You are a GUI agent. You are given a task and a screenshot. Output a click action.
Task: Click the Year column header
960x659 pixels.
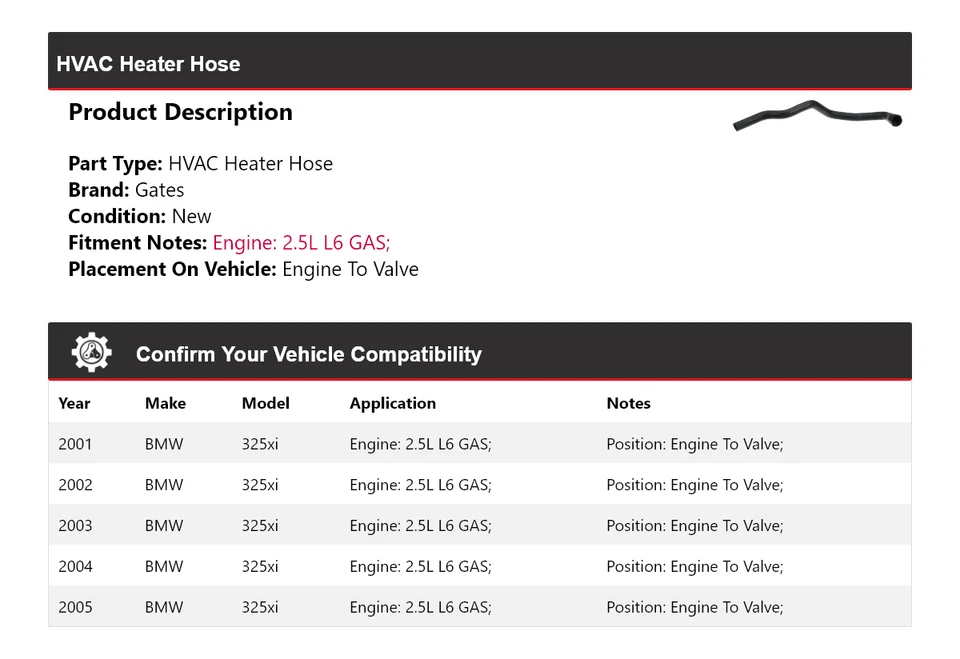(x=74, y=403)
